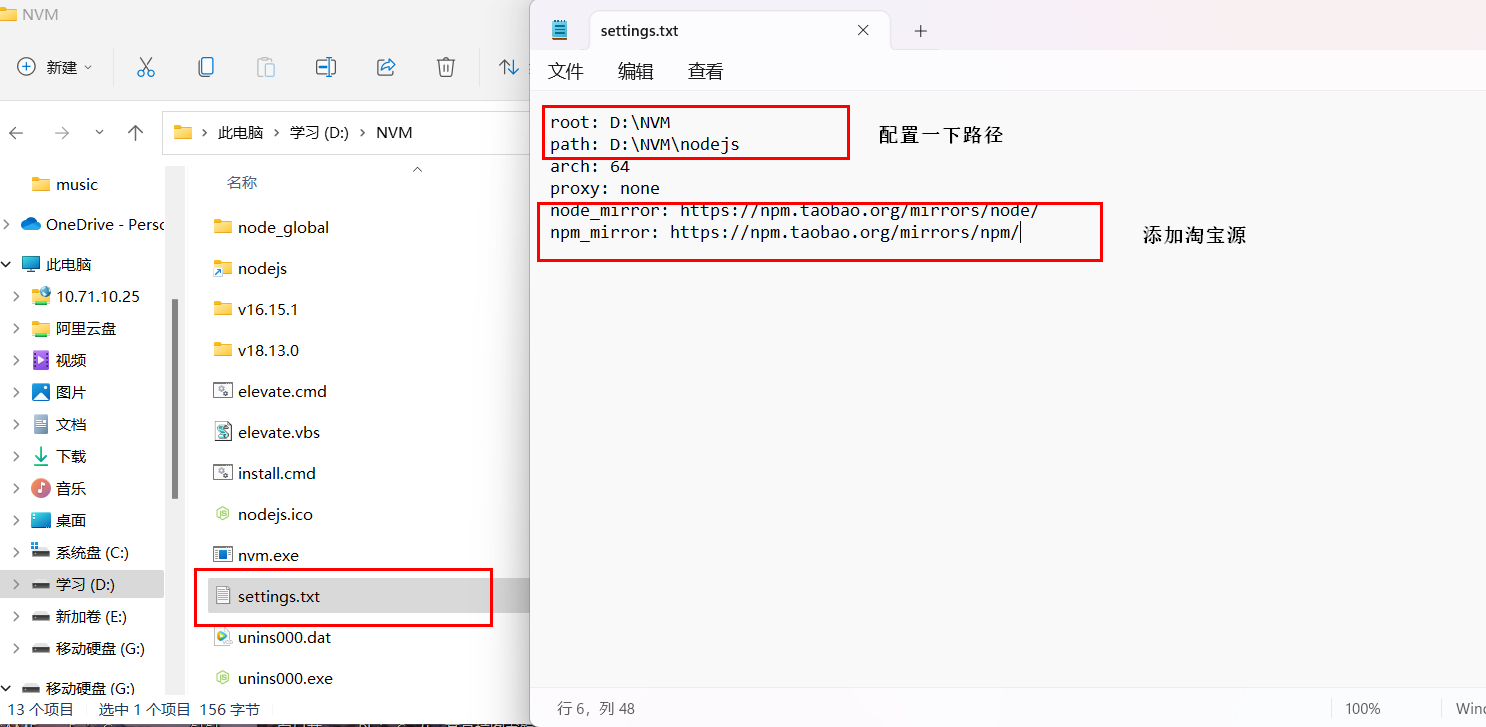Image resolution: width=1486 pixels, height=727 pixels.
Task: Expand the 图片 tree node
Action: pyautogui.click(x=16, y=392)
